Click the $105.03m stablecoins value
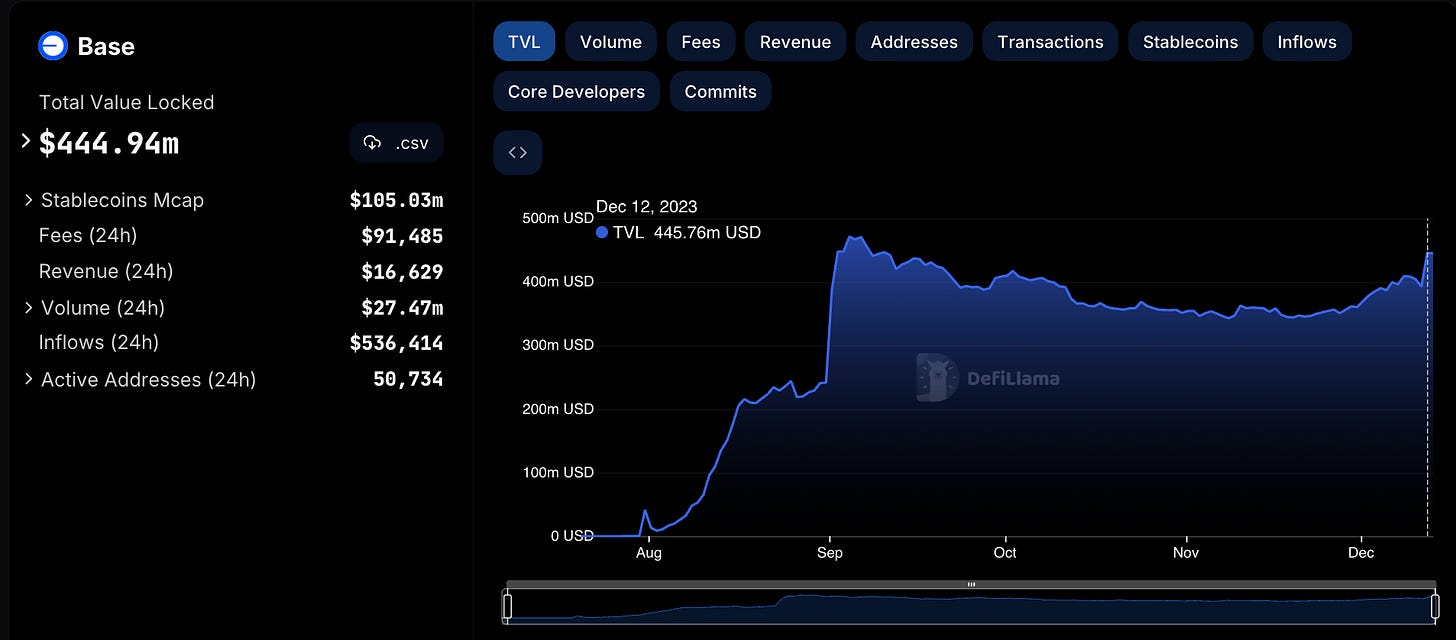The image size is (1456, 640). [x=396, y=200]
